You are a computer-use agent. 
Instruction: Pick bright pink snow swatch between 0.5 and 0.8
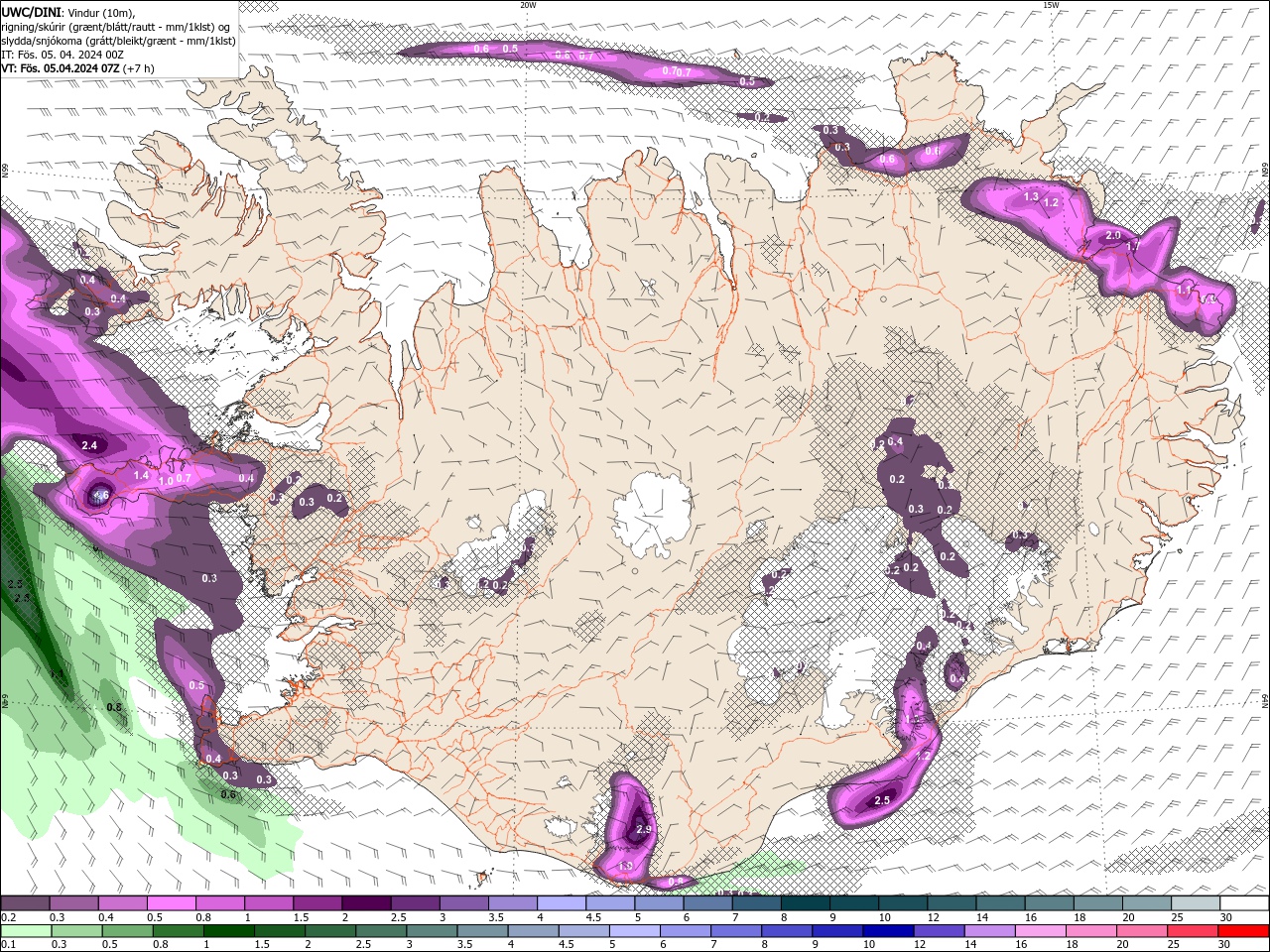tap(171, 902)
